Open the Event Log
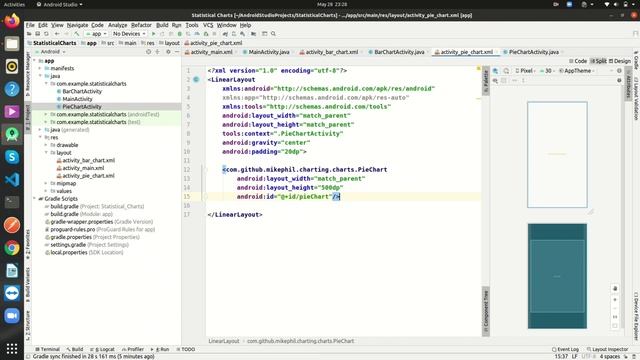 (565, 349)
